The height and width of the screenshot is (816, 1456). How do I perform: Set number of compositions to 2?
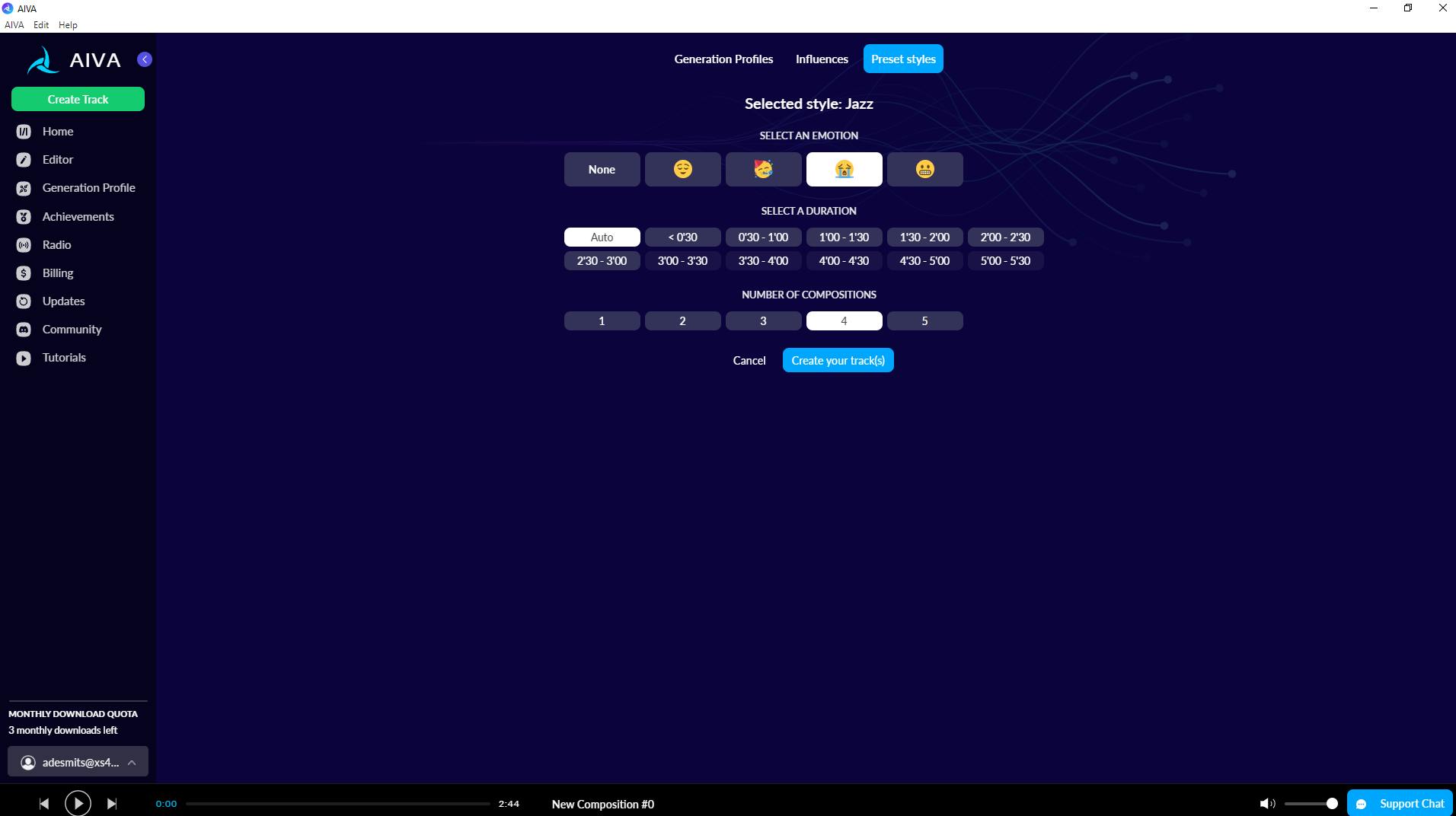pyautogui.click(x=682, y=321)
